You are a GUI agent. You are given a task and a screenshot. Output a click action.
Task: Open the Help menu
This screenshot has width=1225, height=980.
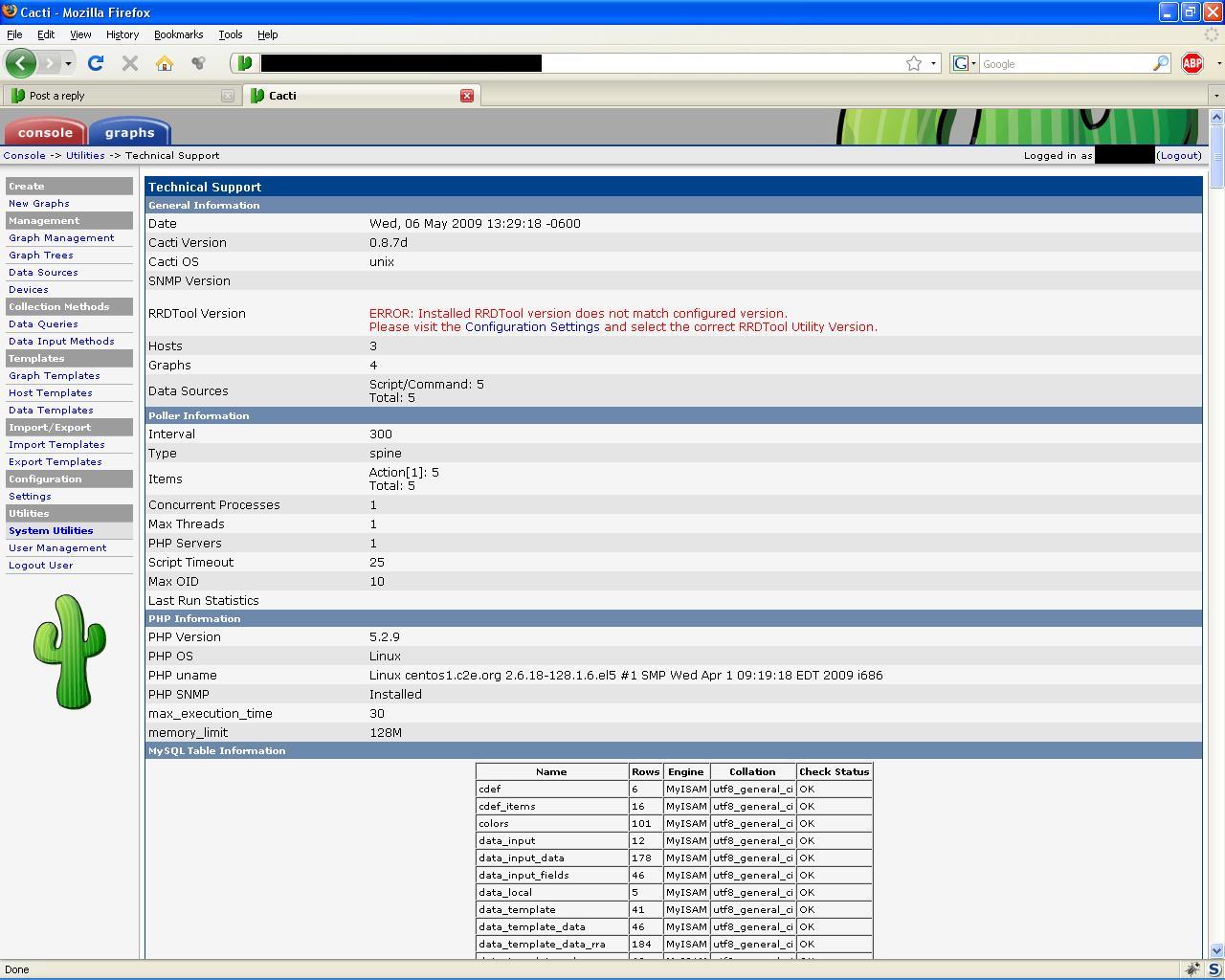click(x=268, y=34)
